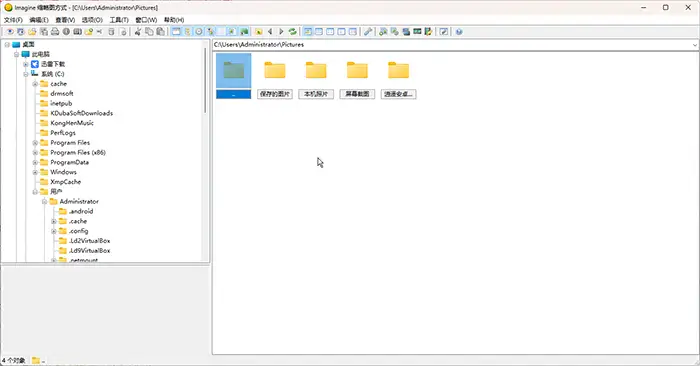700x366 pixels.
Task: Toggle the folder tree panel toolbar button
Action: tap(176, 32)
